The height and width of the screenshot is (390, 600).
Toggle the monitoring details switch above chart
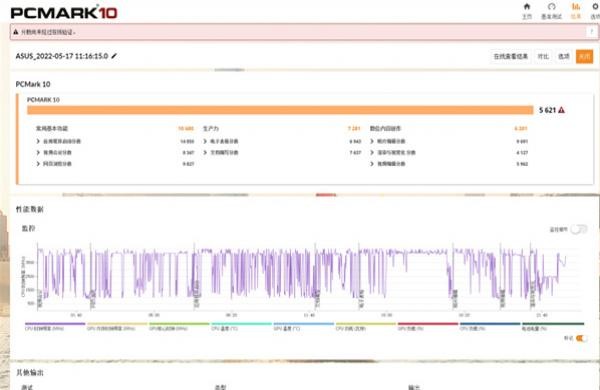pos(578,229)
